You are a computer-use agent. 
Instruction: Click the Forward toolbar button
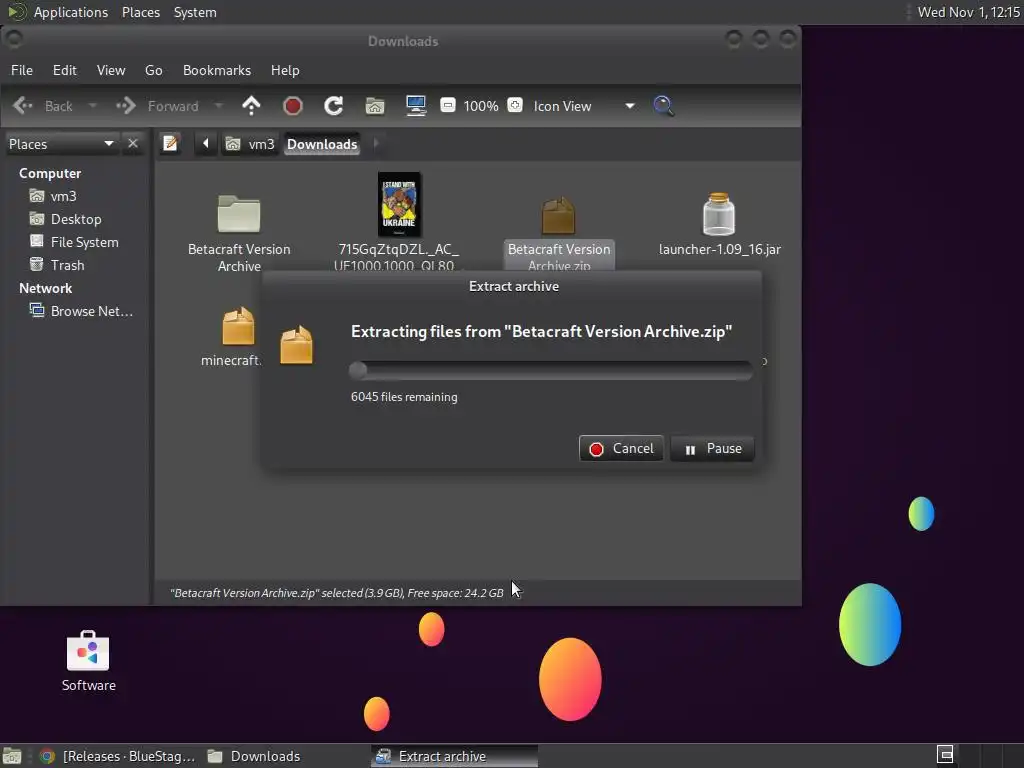click(157, 106)
